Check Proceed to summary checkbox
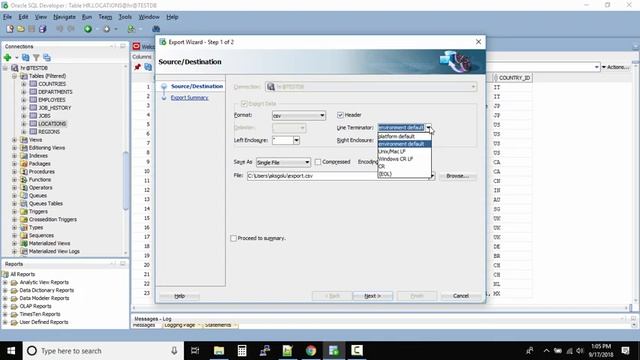This screenshot has height=360, width=640. pyautogui.click(x=233, y=238)
